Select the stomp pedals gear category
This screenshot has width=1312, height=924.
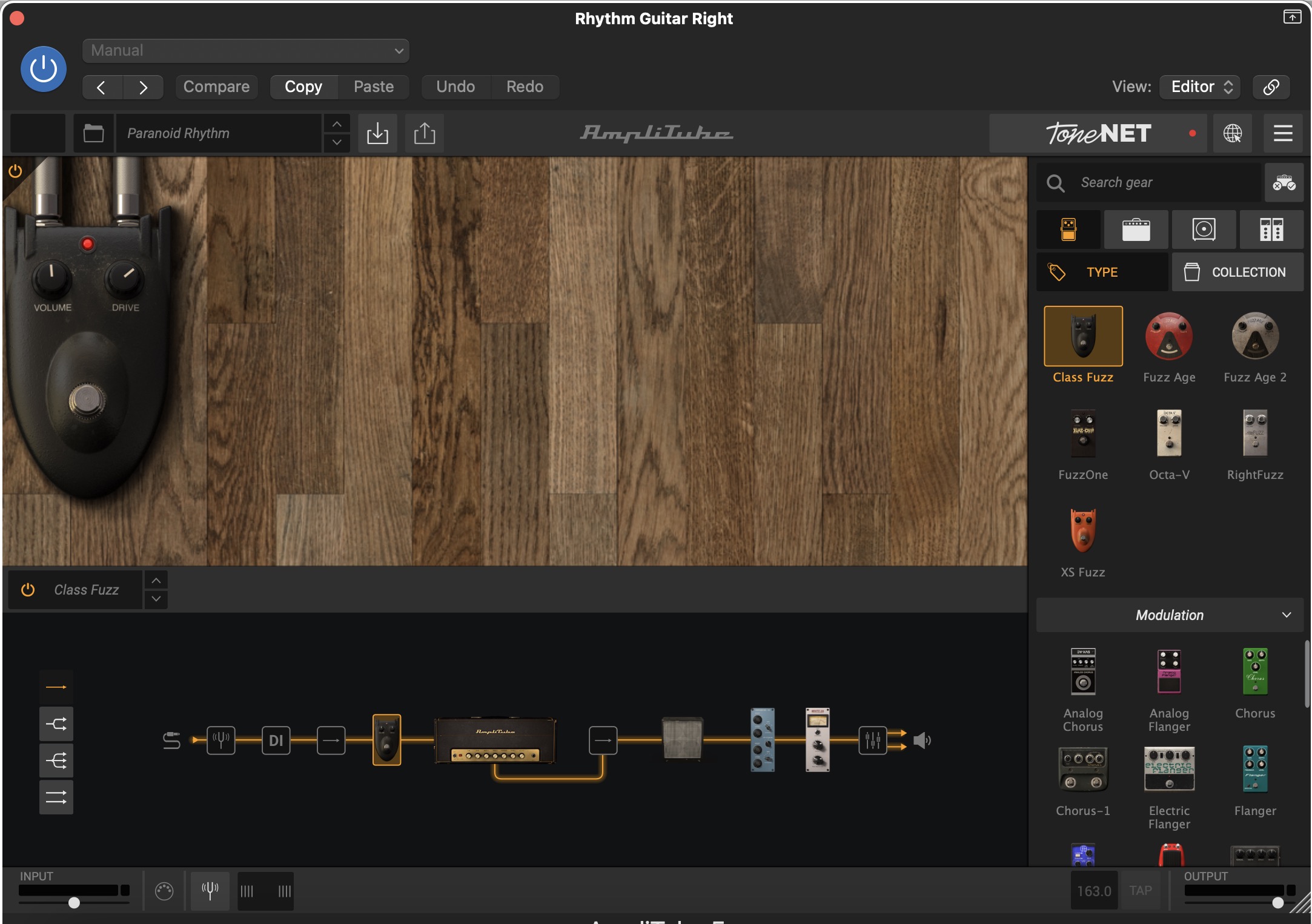click(x=1068, y=229)
